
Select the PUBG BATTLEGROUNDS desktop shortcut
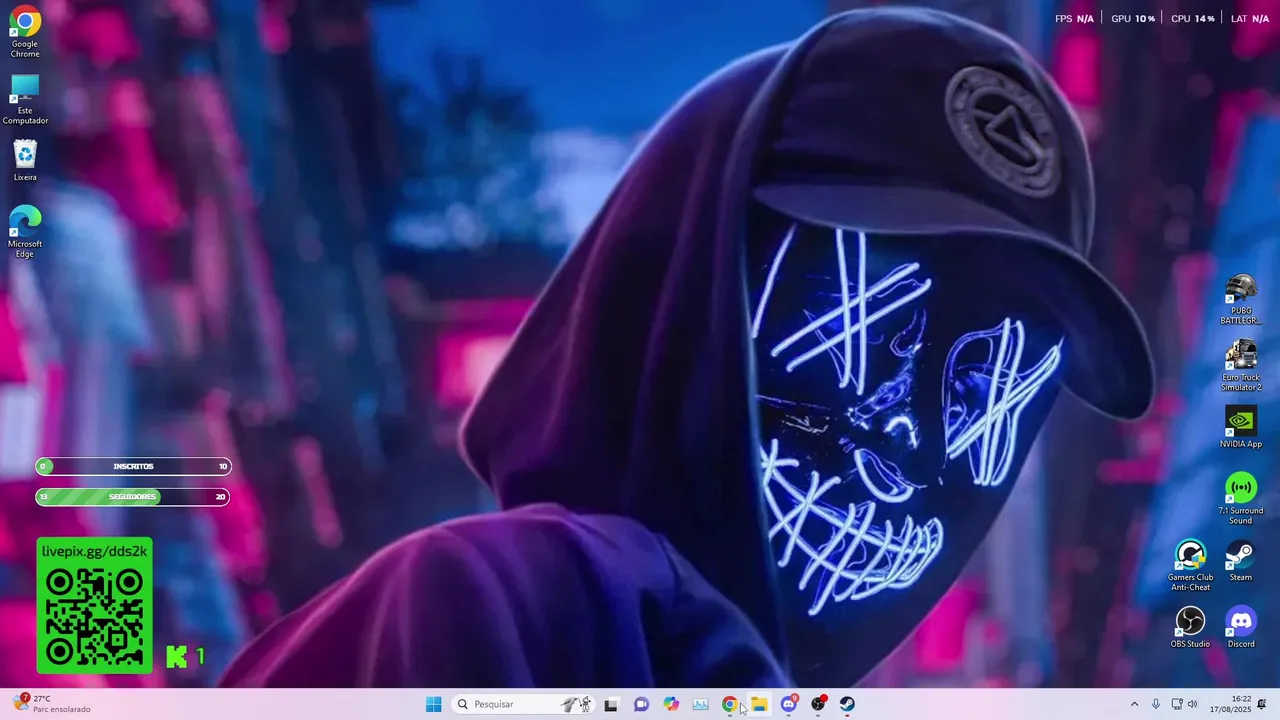1241,299
